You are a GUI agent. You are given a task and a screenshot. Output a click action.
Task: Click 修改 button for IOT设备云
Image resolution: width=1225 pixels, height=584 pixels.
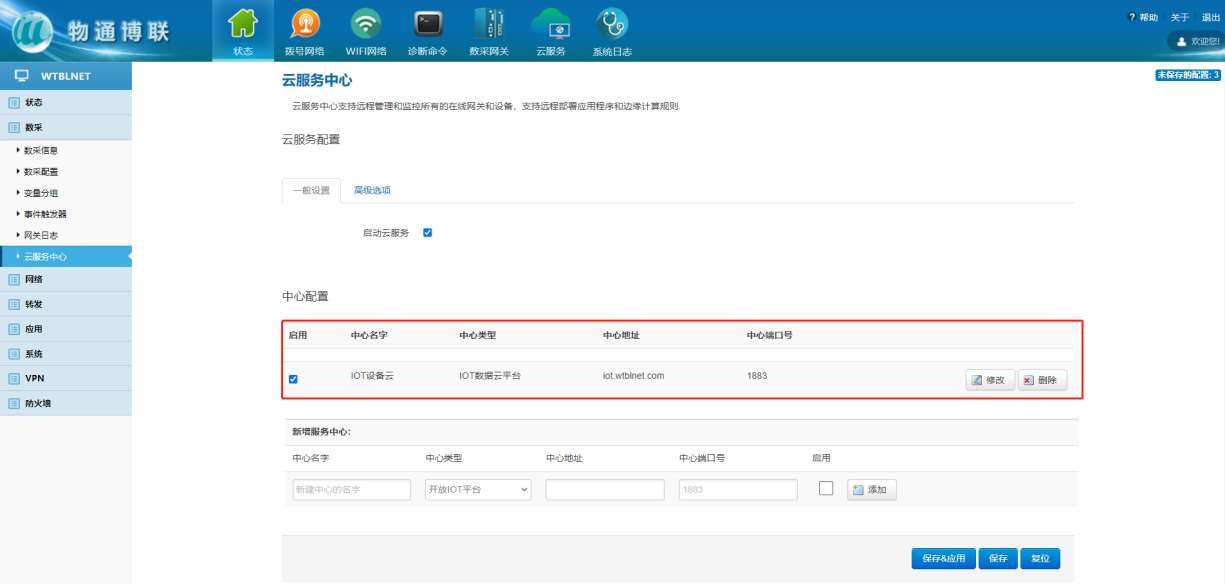(x=990, y=380)
